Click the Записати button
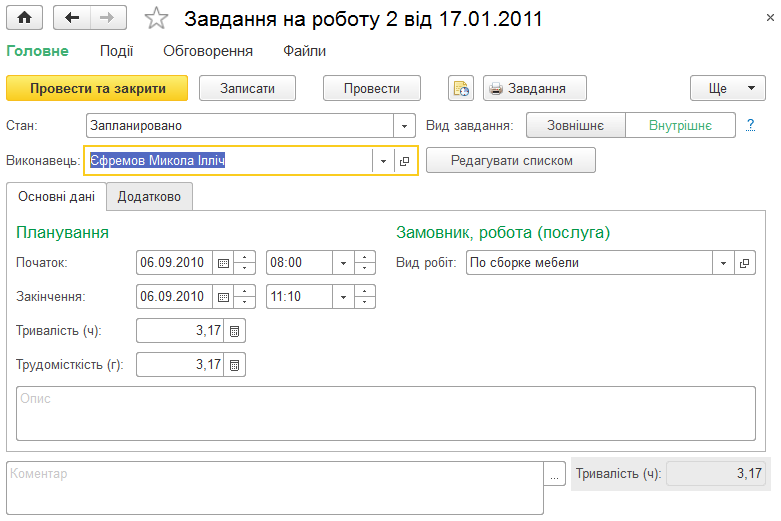The width and height of the screenshot is (781, 521). (x=248, y=89)
